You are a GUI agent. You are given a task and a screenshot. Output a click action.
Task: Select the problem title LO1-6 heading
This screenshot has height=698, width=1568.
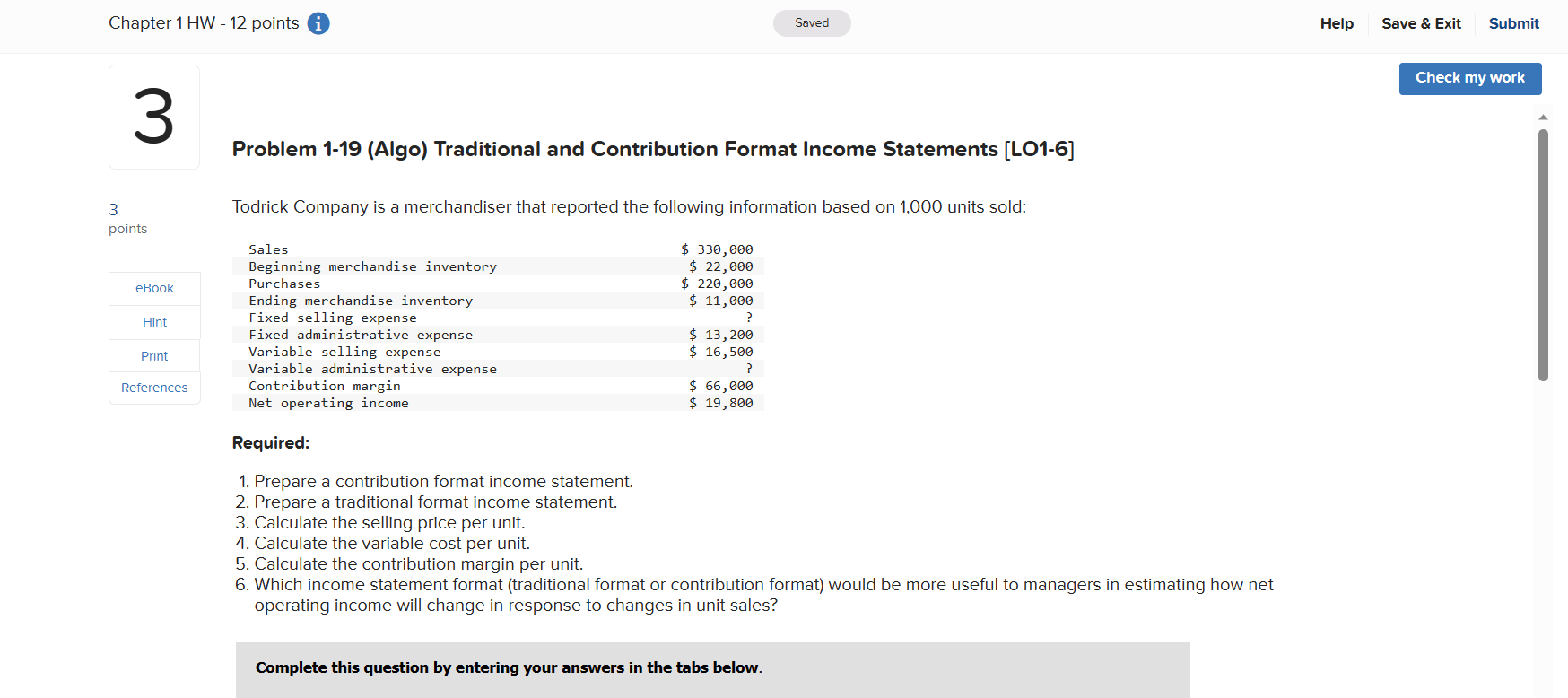[654, 149]
